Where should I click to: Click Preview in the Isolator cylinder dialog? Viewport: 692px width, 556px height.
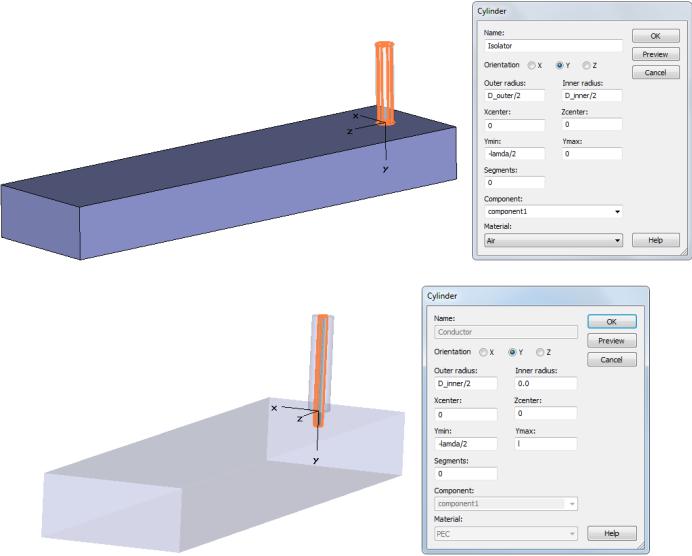click(x=655, y=54)
